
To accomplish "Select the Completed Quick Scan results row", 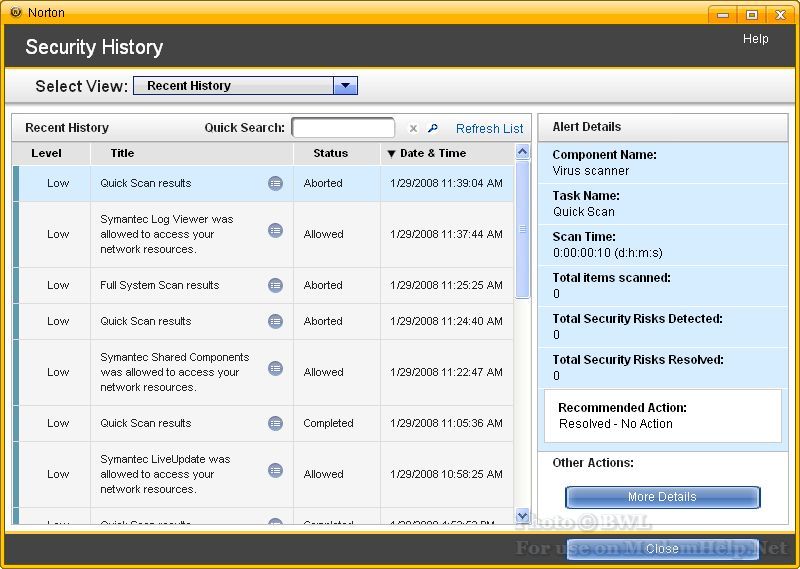I will coord(263,423).
